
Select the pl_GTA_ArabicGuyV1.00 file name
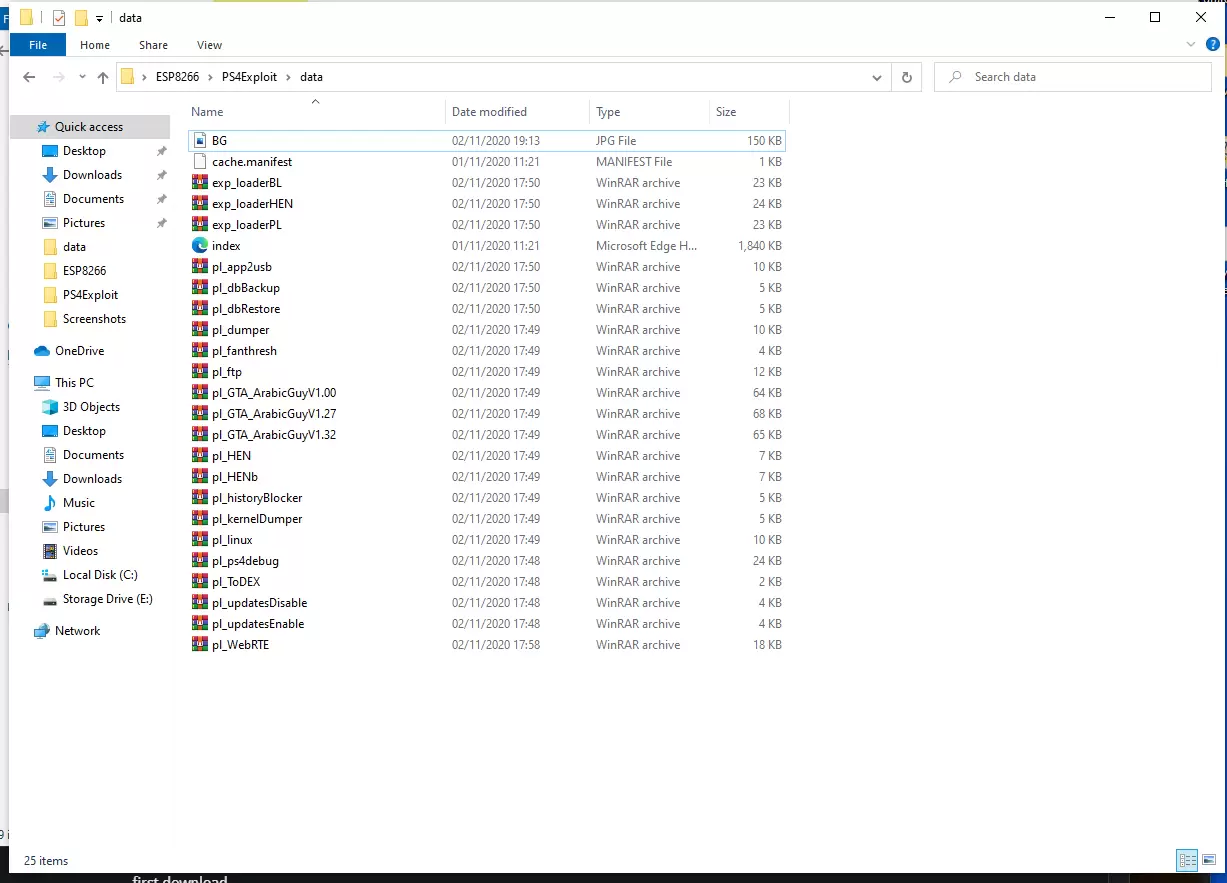pyautogui.click(x=274, y=393)
